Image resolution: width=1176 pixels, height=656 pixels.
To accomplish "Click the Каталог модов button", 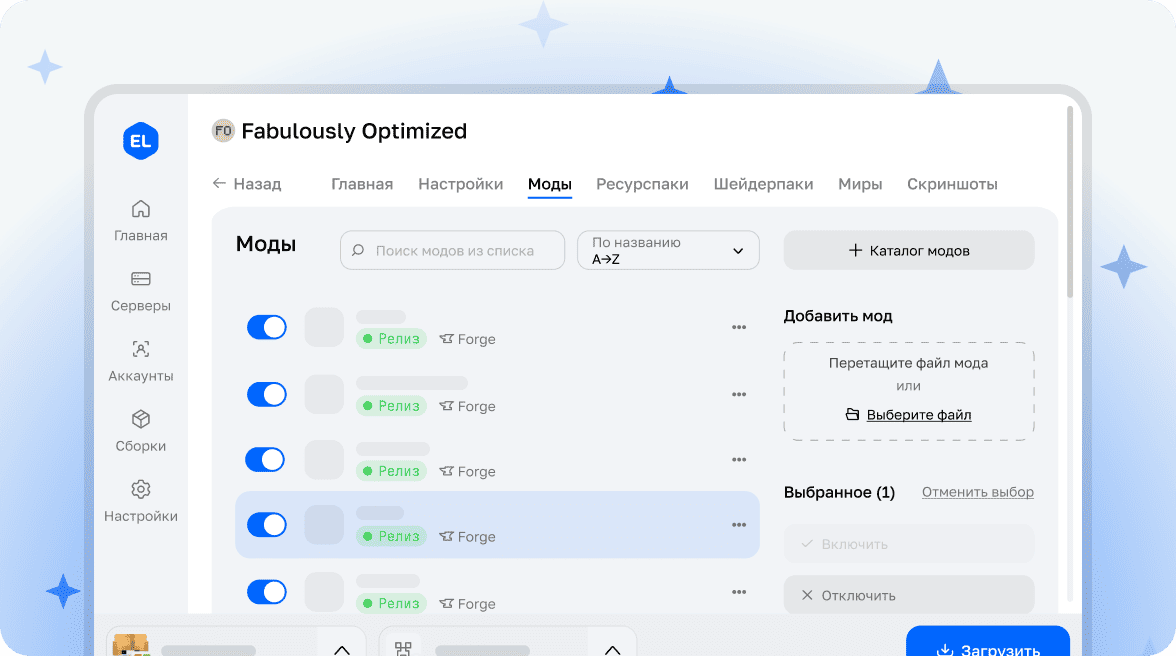I will (908, 251).
